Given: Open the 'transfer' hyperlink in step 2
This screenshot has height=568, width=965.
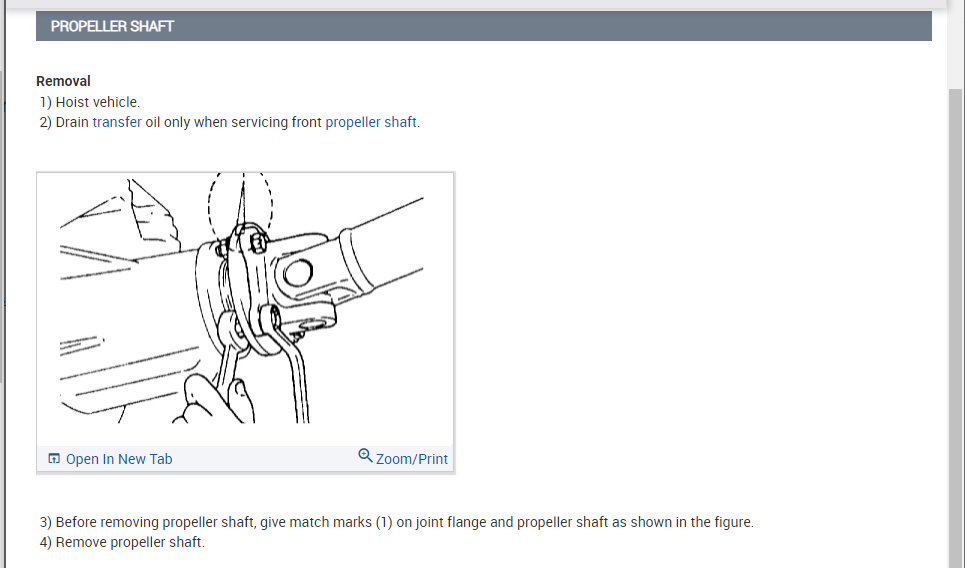Looking at the screenshot, I should coord(117,122).
